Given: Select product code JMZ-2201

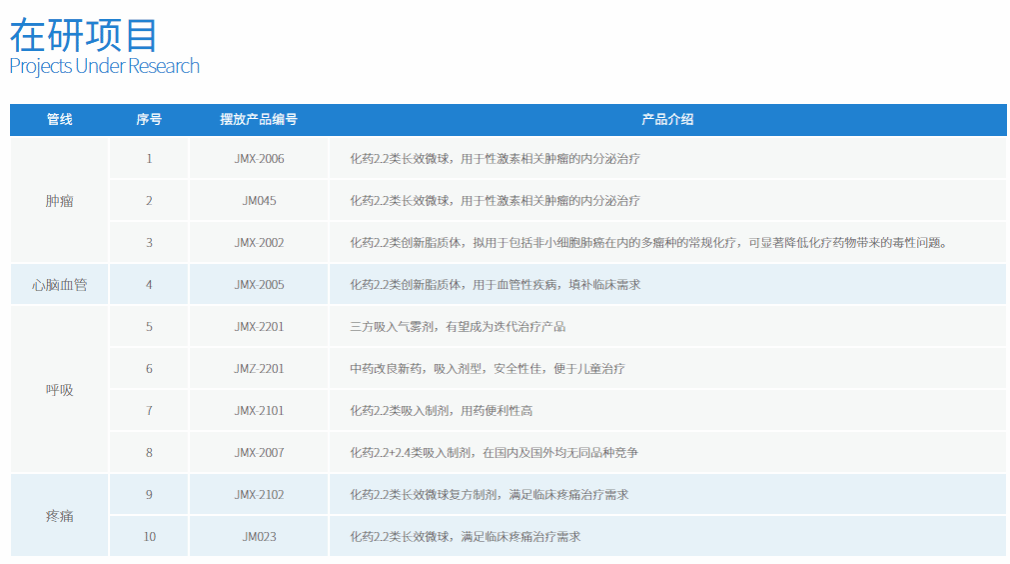Looking at the screenshot, I should click(259, 369).
